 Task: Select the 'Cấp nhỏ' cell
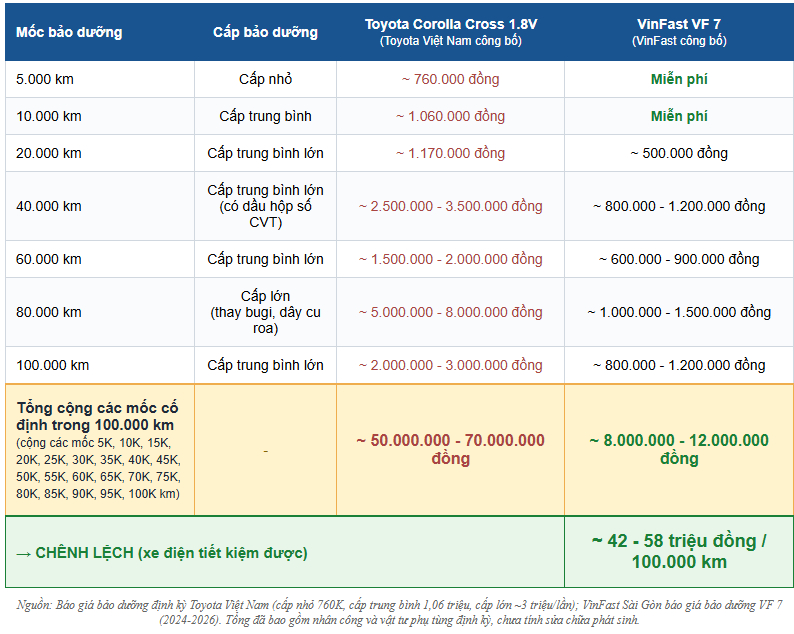pyautogui.click(x=265, y=80)
